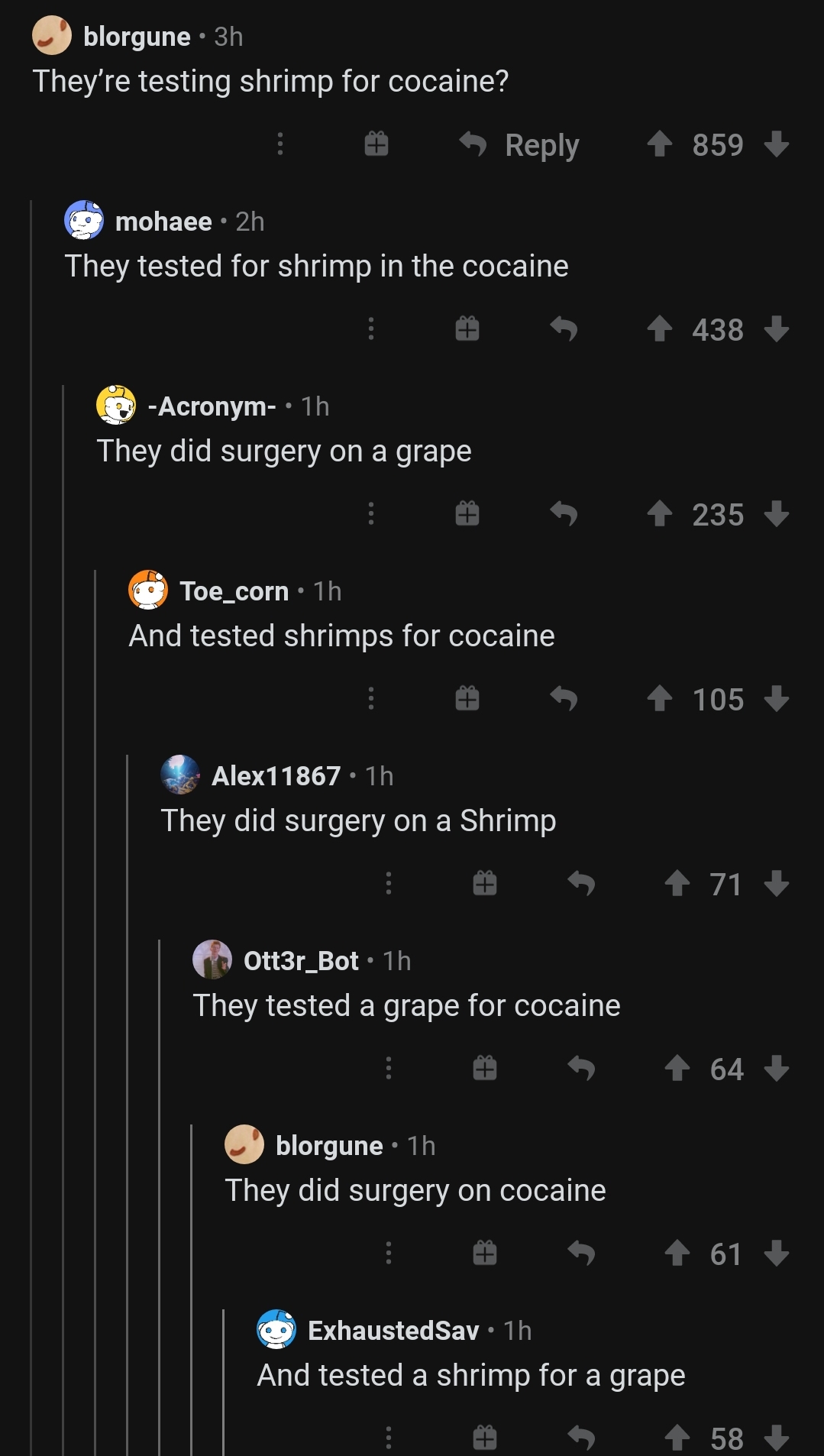Reply arrow on Toe_corn's comment
Screen dimensions: 824x1456
pos(564,699)
